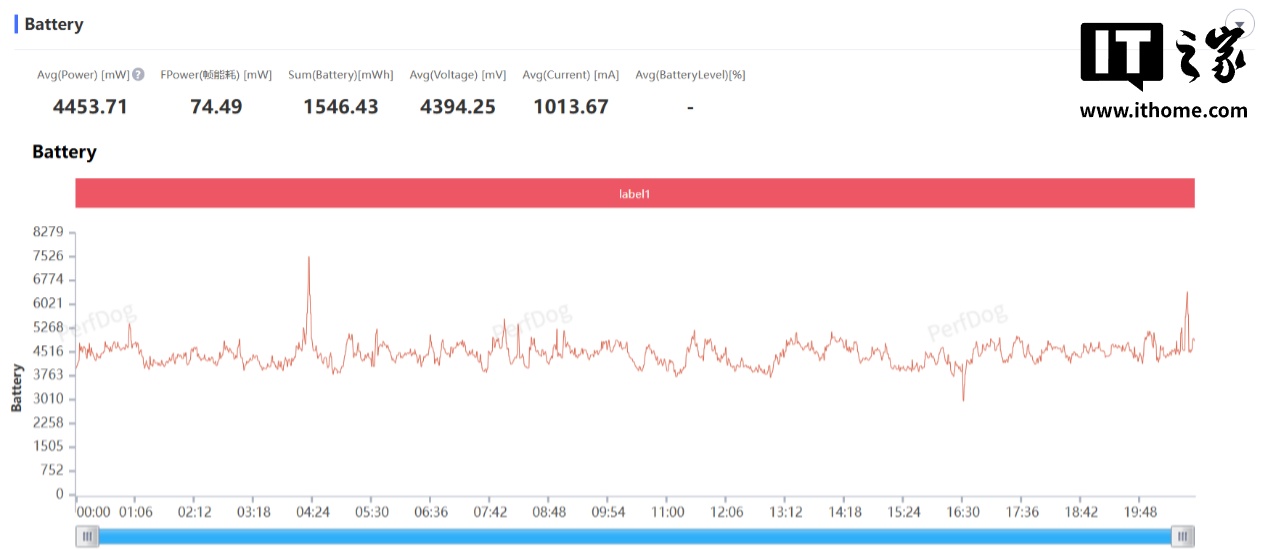Image resolution: width=1268 pixels, height=550 pixels.
Task: Click the Battery section header title
Action: click(x=54, y=24)
